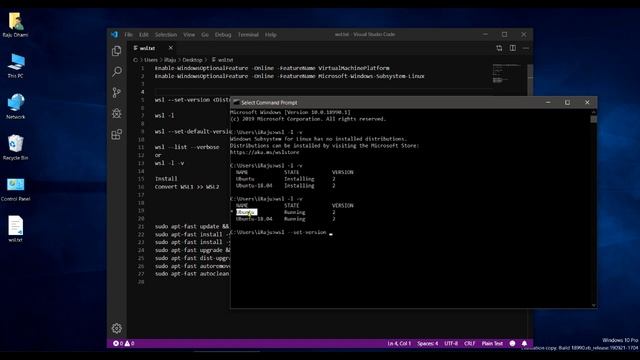
Task: Click the Desktop breadcrumb segment
Action: tap(192, 60)
